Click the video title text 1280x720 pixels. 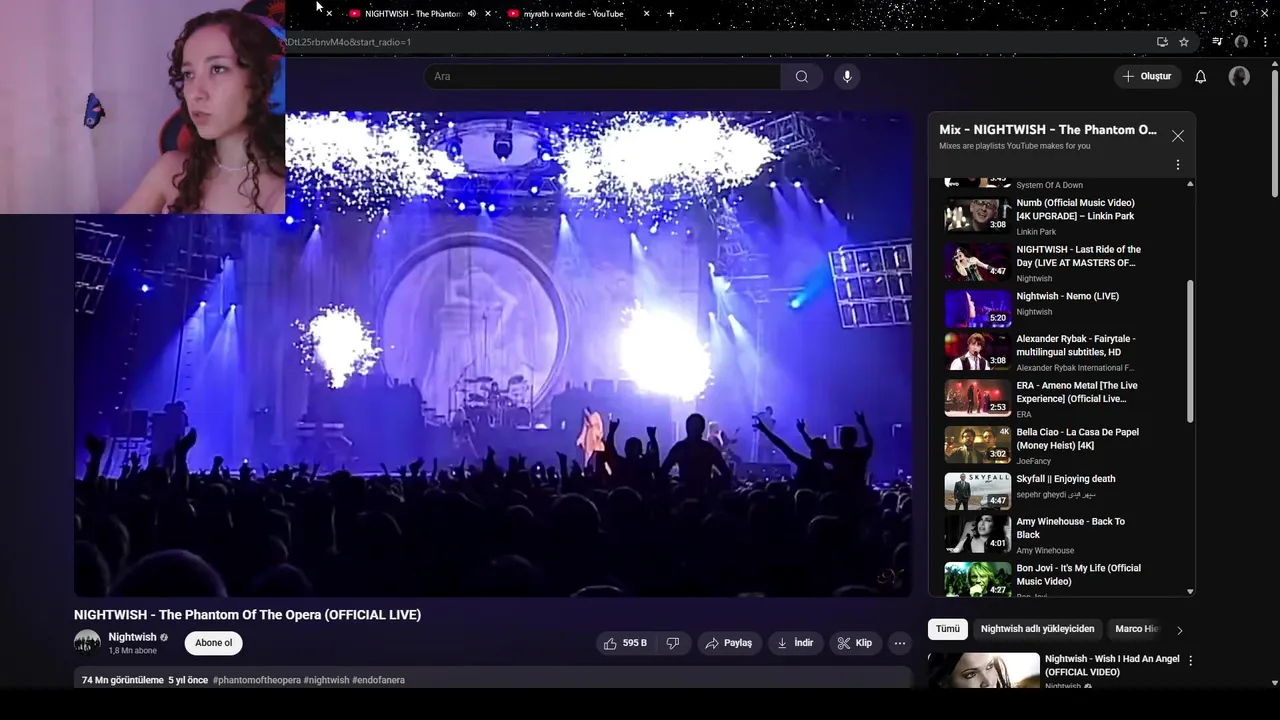point(247,615)
